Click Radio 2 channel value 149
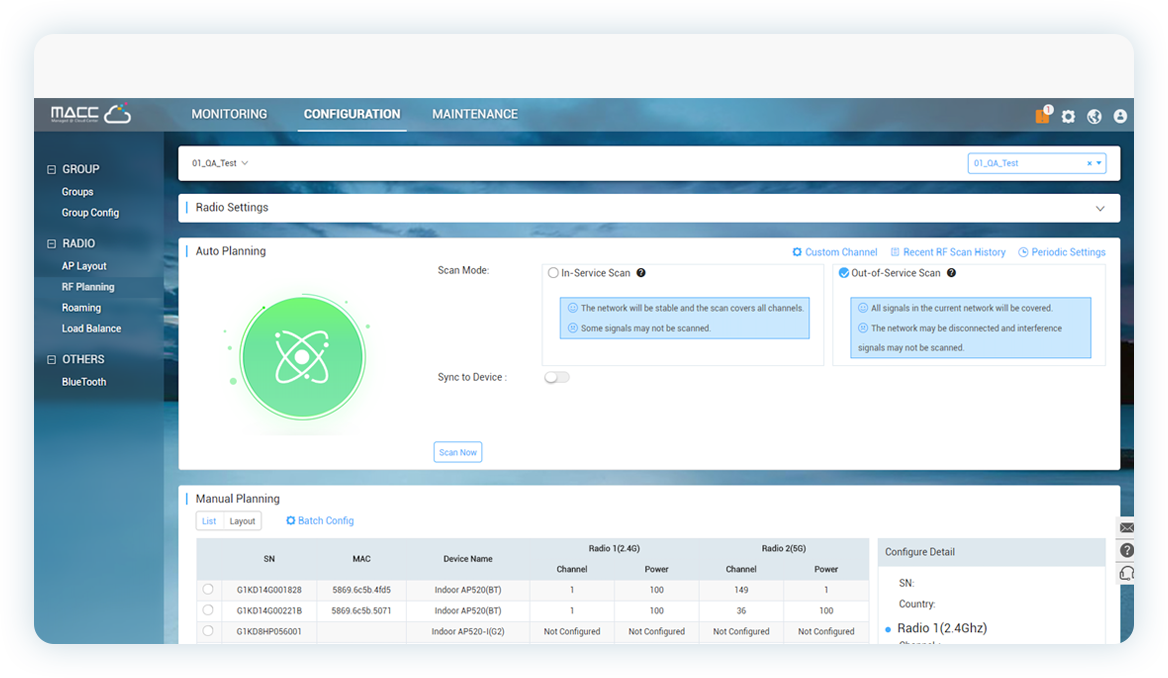This screenshot has width=1168, height=678. tap(741, 589)
